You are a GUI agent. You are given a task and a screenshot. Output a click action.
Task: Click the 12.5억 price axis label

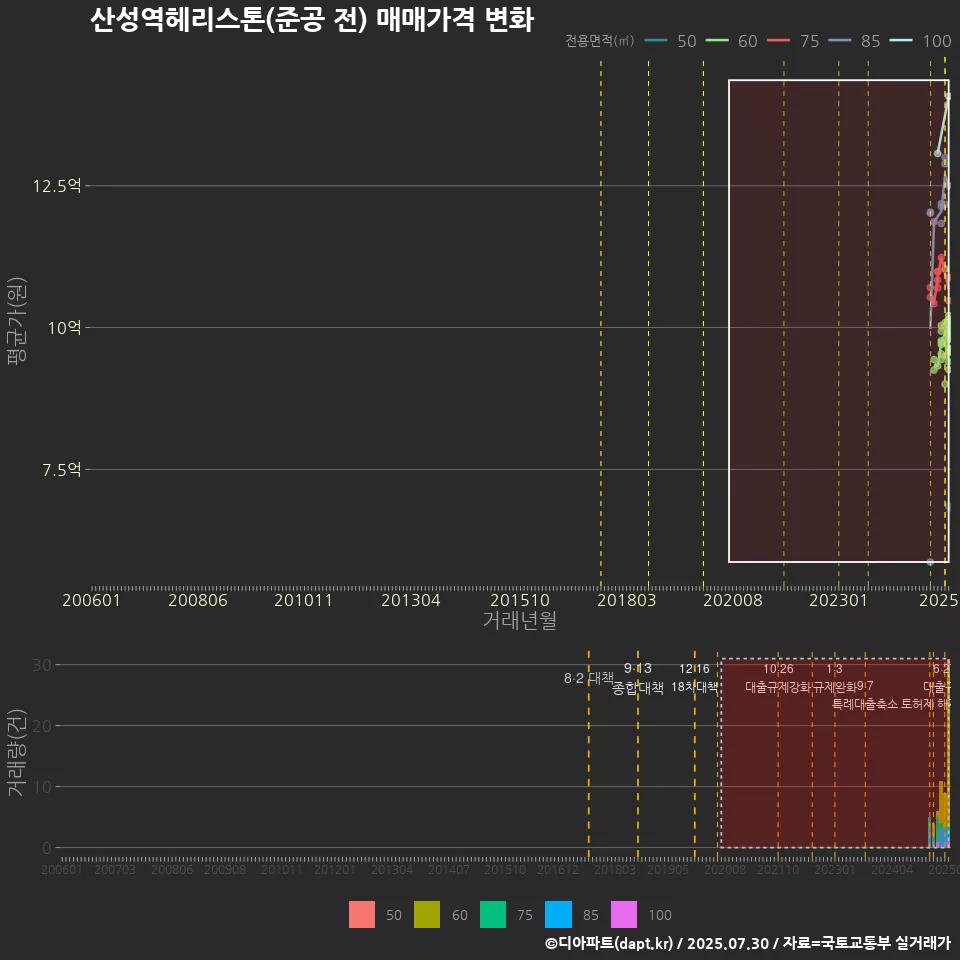click(57, 186)
